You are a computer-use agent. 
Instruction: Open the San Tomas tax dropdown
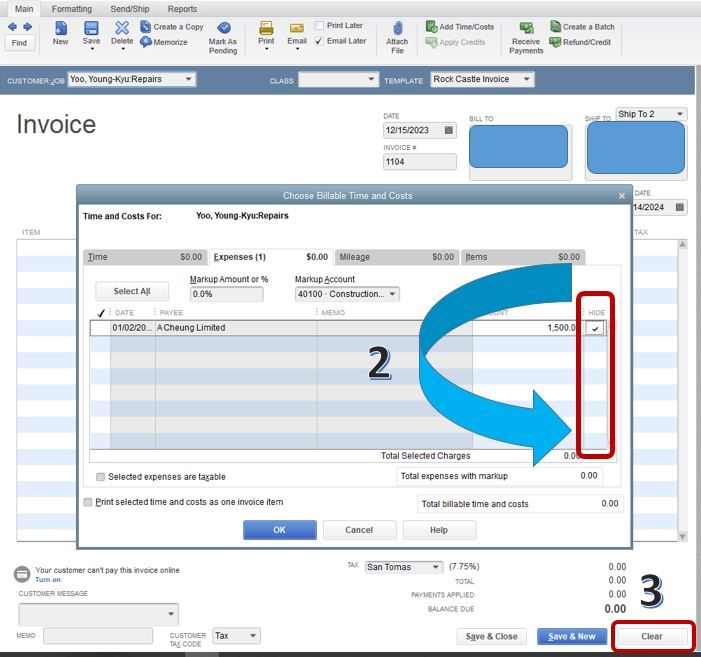coord(435,567)
